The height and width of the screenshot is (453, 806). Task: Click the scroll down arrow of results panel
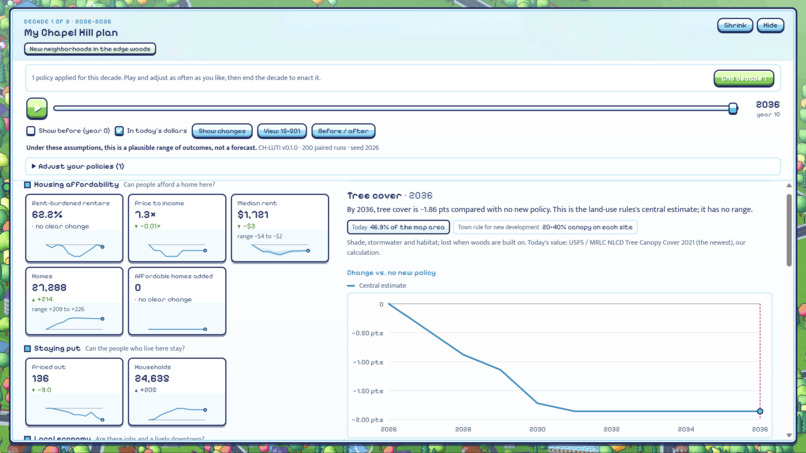[x=789, y=436]
